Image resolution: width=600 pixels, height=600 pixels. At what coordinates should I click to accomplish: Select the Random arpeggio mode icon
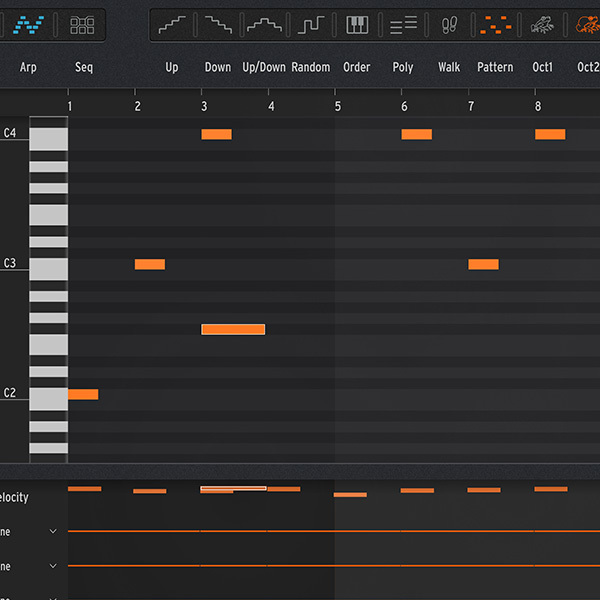coord(310,25)
